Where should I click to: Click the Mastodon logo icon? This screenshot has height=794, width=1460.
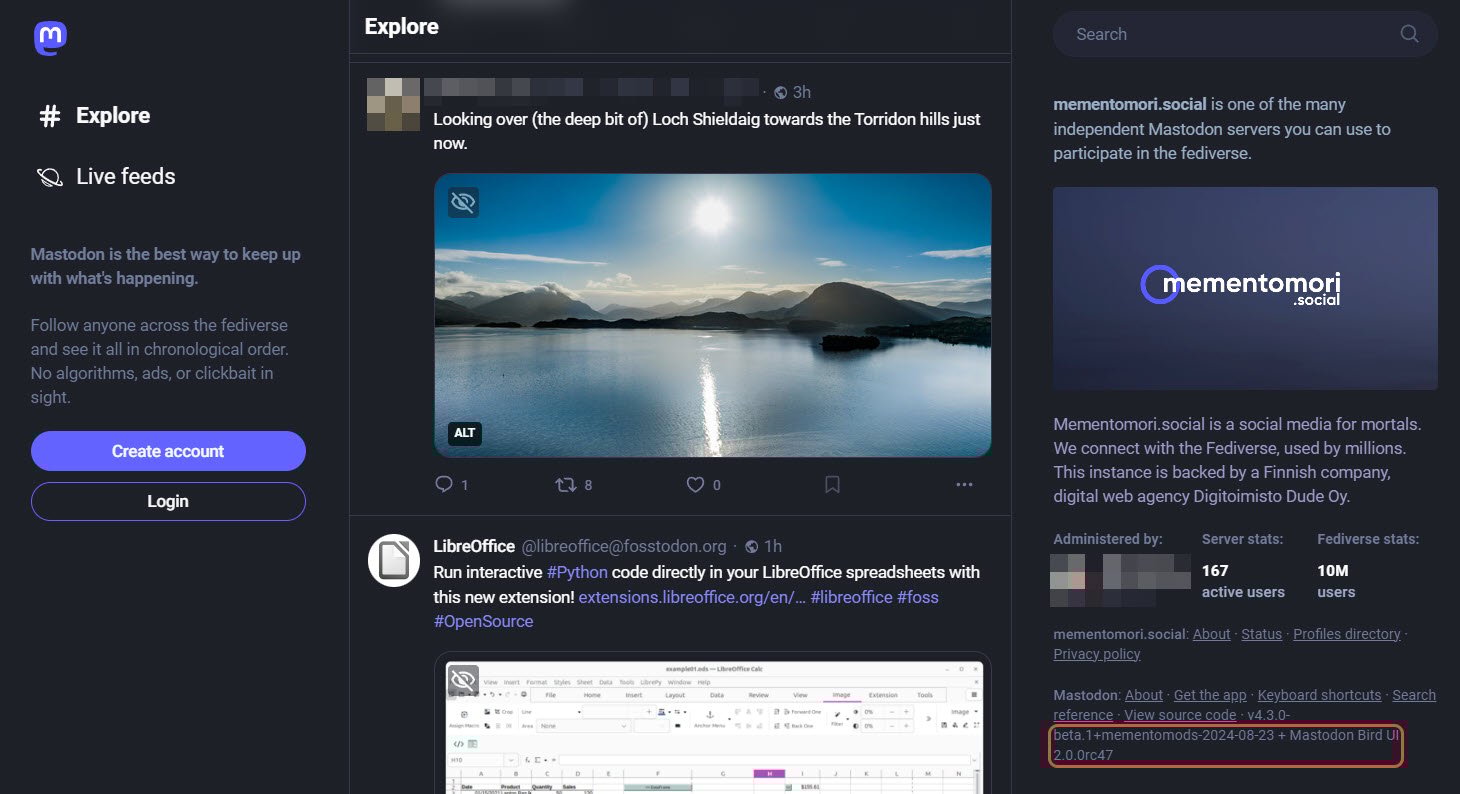[49, 38]
